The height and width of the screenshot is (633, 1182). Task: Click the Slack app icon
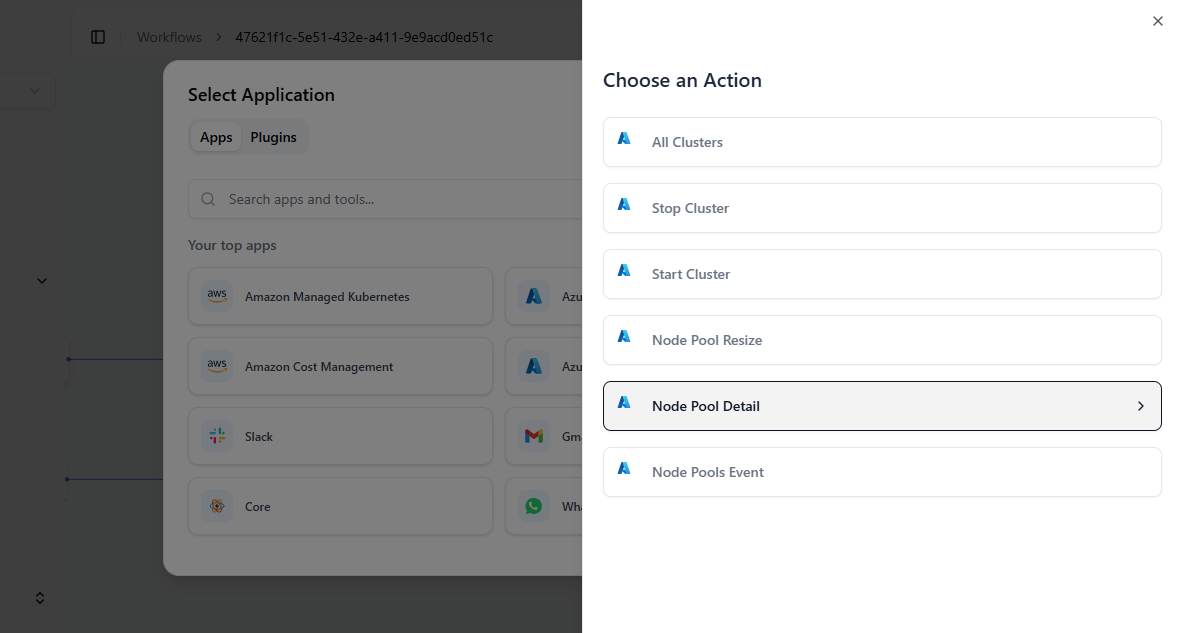coord(217,436)
